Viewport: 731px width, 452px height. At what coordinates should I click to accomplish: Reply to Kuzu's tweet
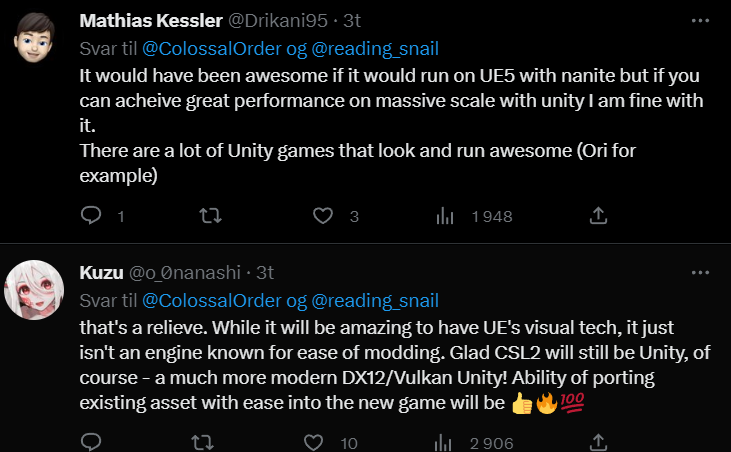[x=91, y=442]
